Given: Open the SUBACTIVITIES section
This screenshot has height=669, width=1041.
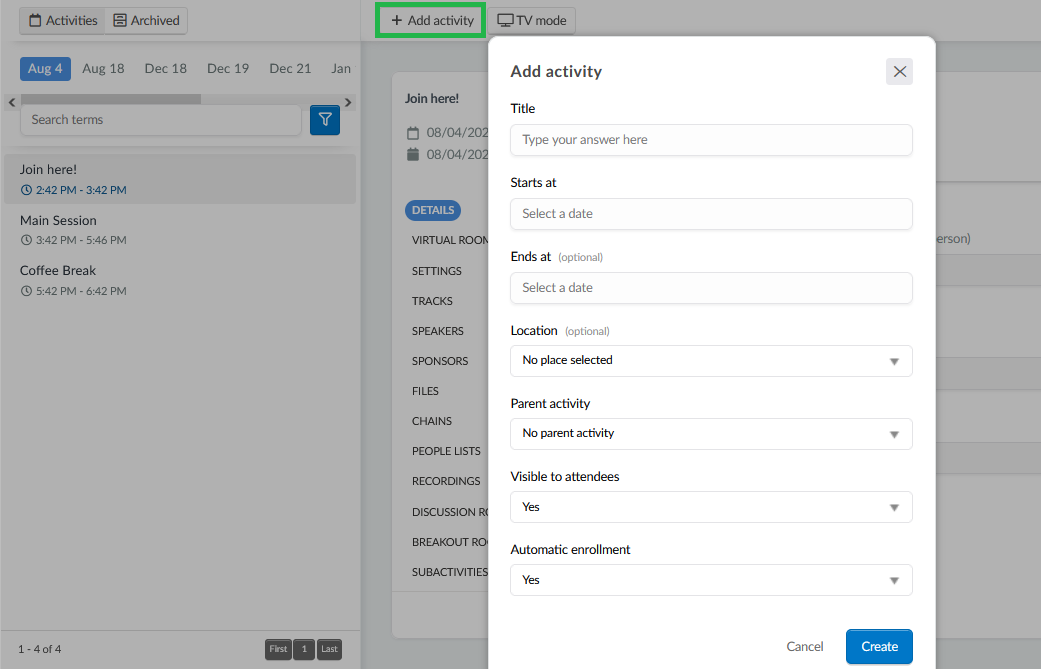Looking at the screenshot, I should pos(449,572).
